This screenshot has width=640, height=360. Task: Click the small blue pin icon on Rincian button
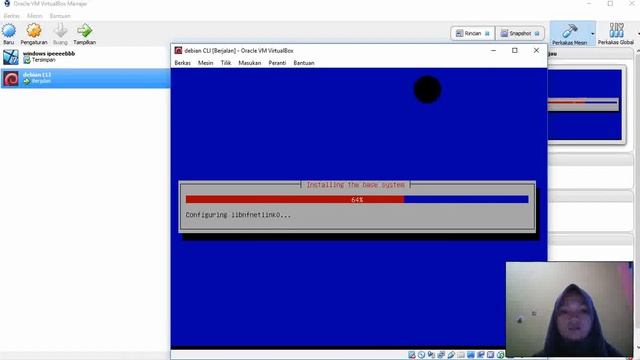[x=487, y=33]
